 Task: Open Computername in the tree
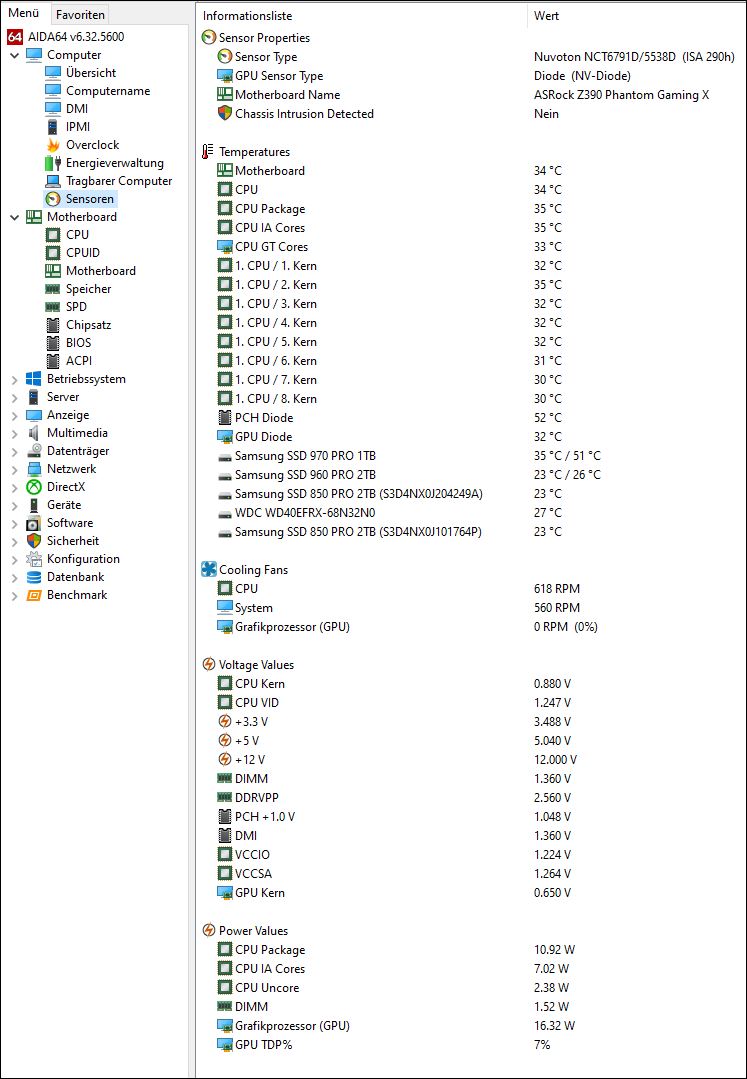[108, 91]
